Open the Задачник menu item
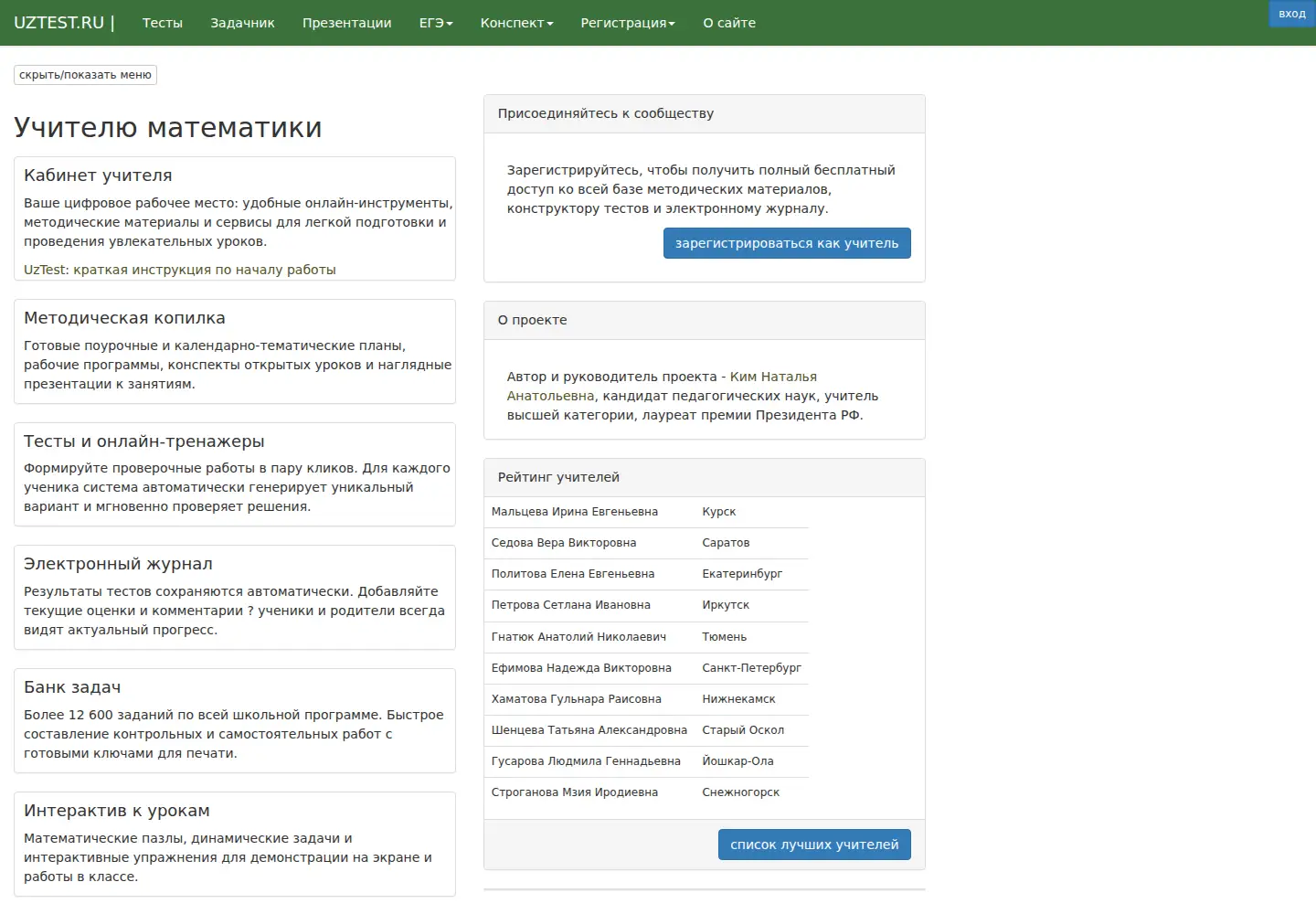This screenshot has height=914, width=1316. tap(242, 23)
